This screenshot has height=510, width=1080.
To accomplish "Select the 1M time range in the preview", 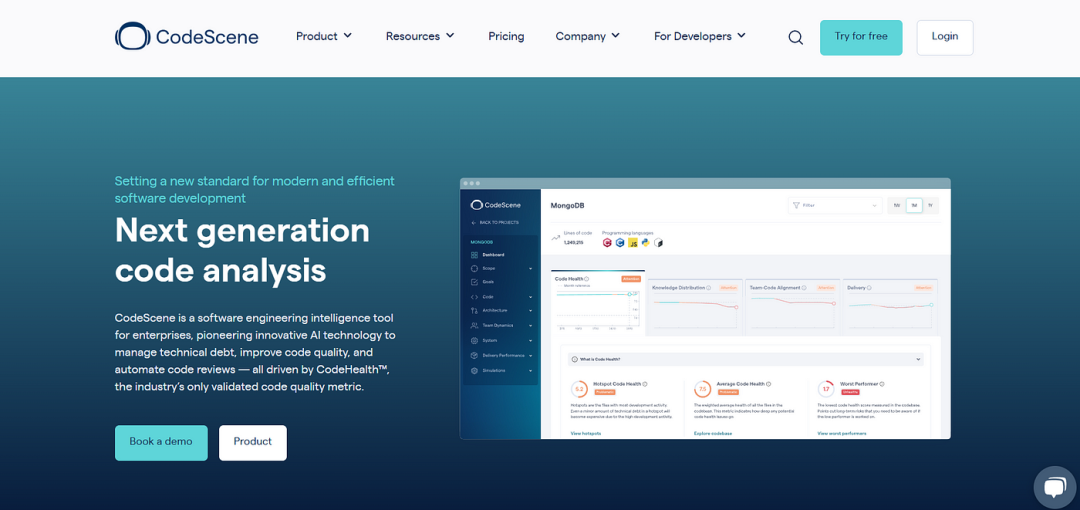I will pos(914,205).
